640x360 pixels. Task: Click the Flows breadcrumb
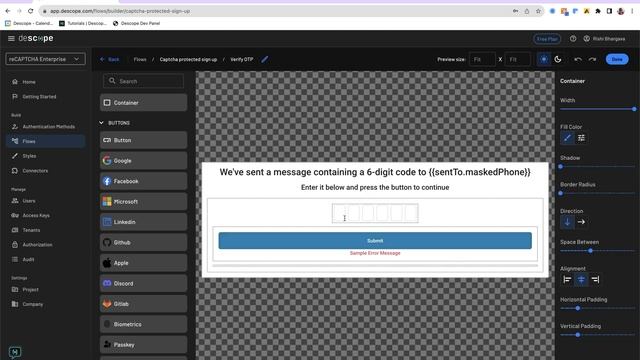tap(140, 60)
